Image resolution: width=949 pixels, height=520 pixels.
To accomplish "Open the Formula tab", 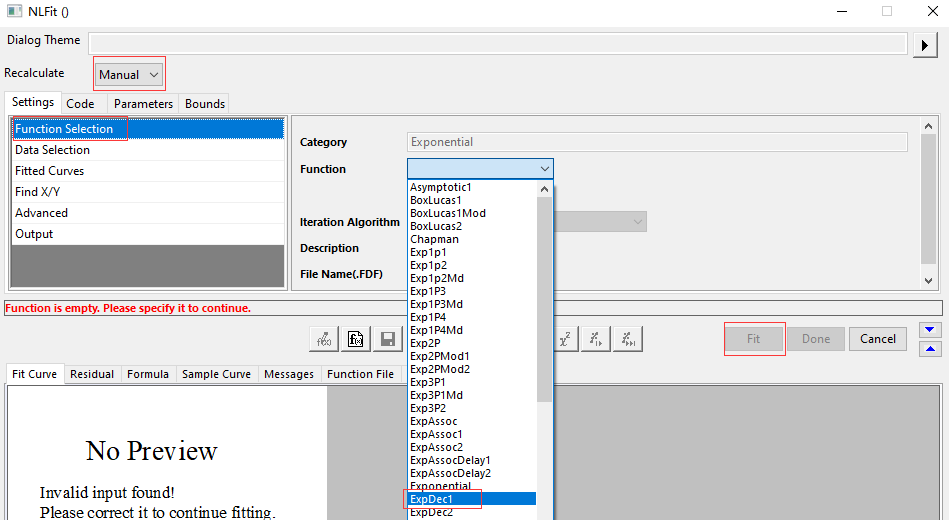I will click(148, 375).
